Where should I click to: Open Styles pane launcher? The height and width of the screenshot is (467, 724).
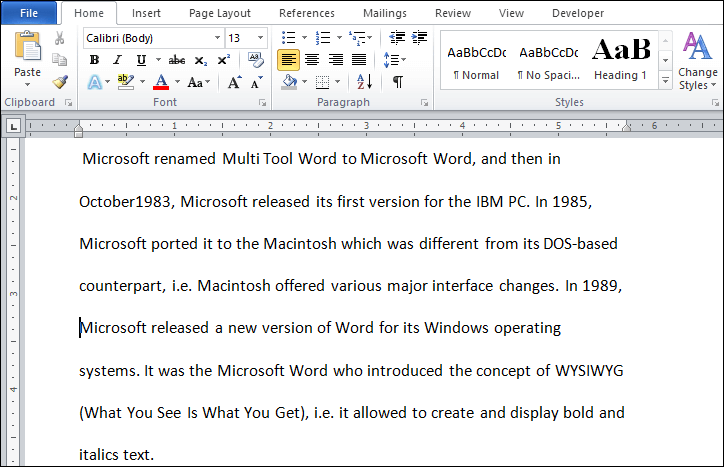715,103
